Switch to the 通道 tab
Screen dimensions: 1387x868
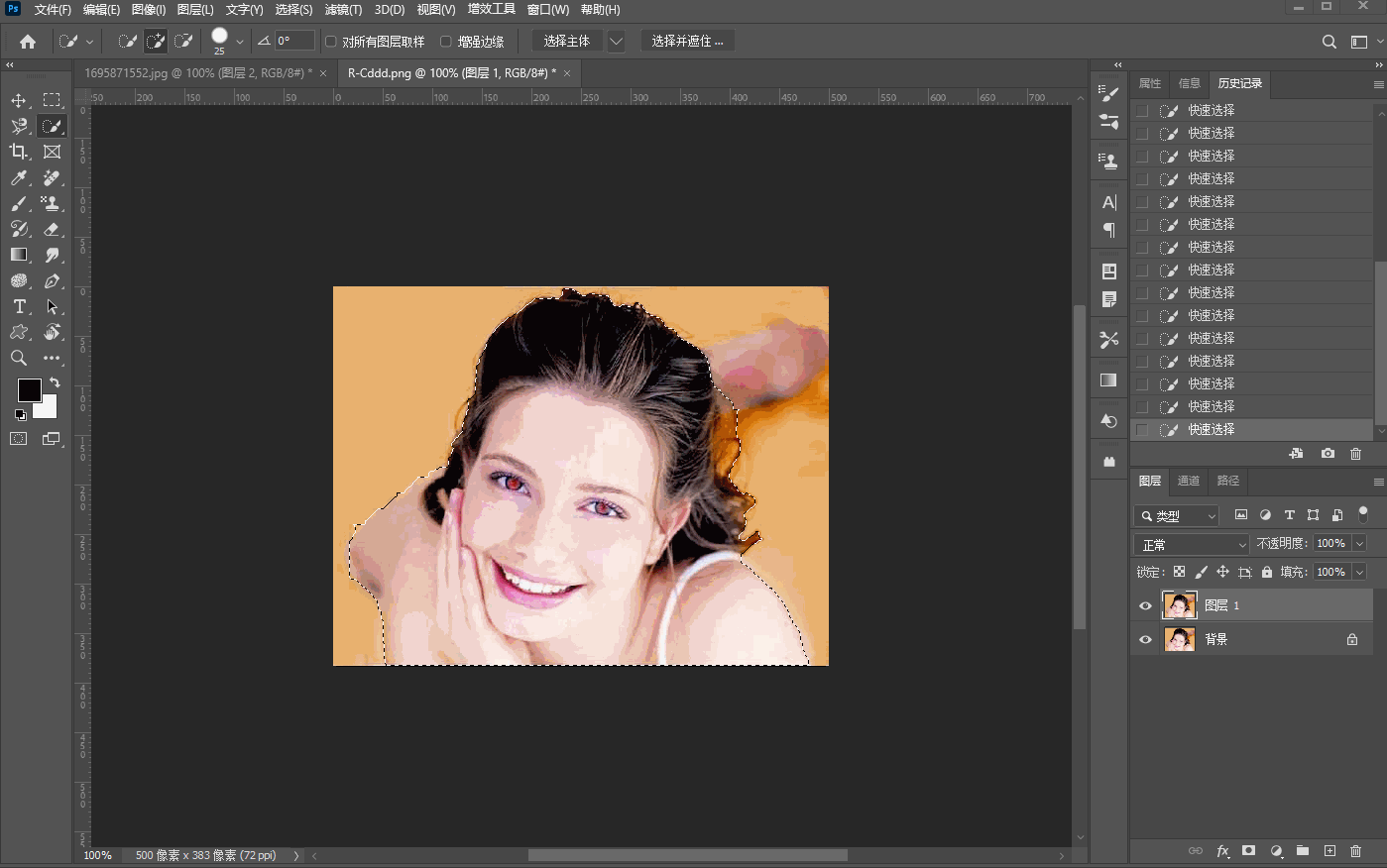tap(1188, 481)
